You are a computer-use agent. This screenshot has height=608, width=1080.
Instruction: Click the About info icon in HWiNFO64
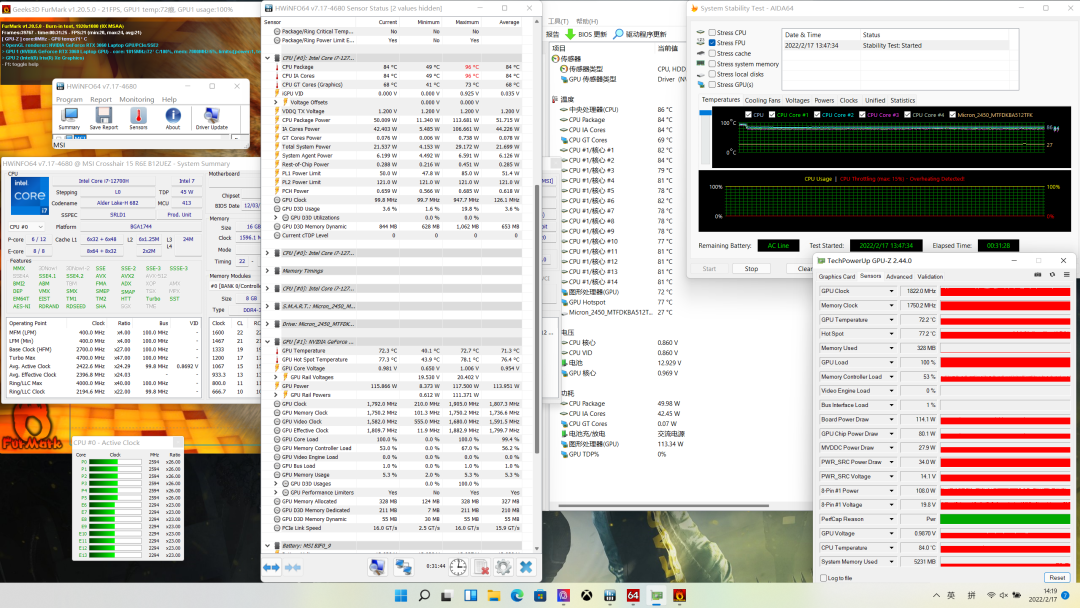(173, 117)
